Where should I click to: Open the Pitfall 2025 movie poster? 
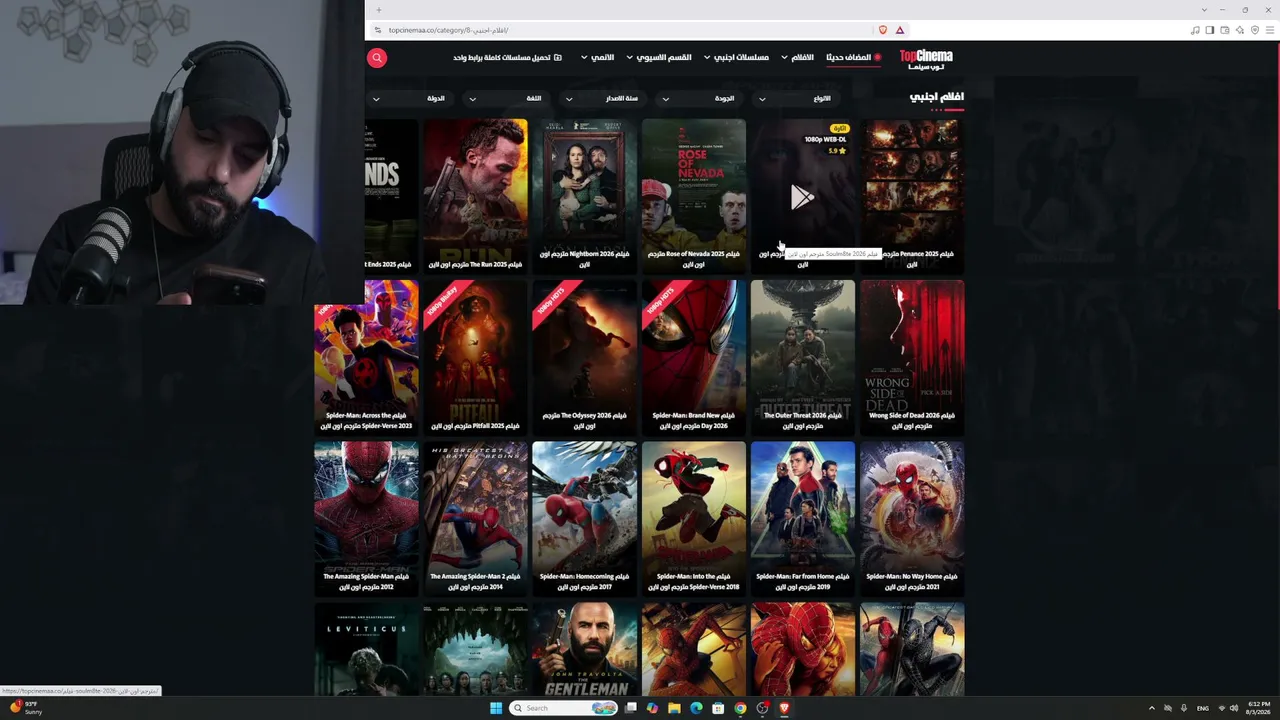point(475,357)
